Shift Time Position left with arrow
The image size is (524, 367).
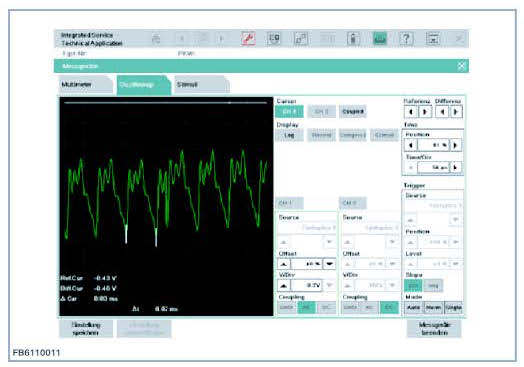411,145
